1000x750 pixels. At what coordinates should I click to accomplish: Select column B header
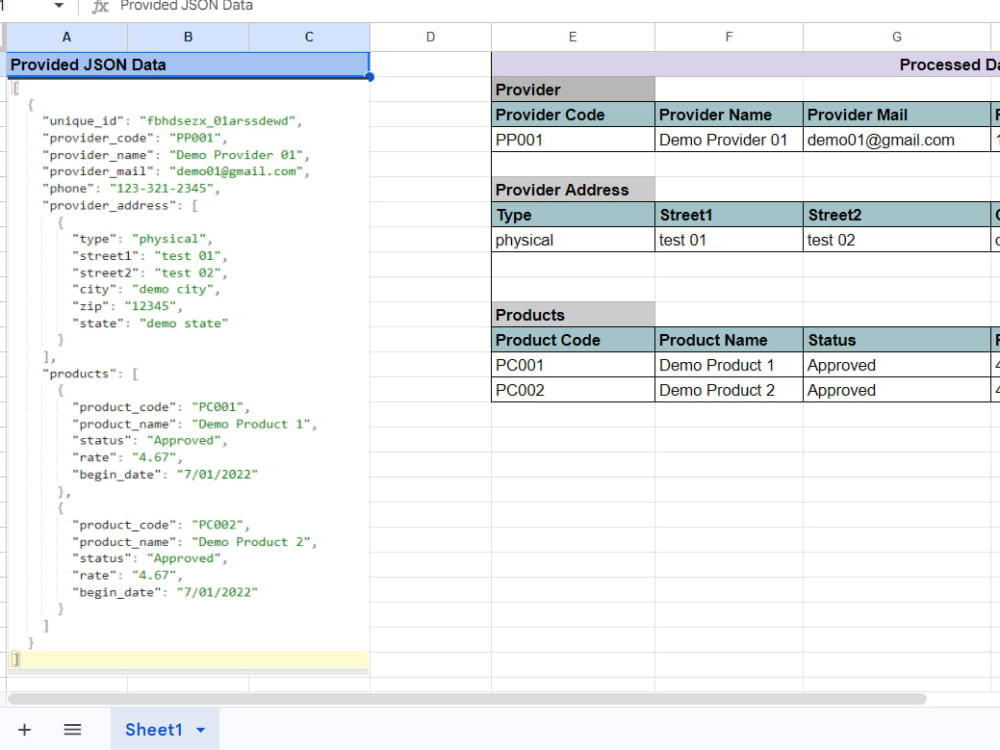click(188, 37)
